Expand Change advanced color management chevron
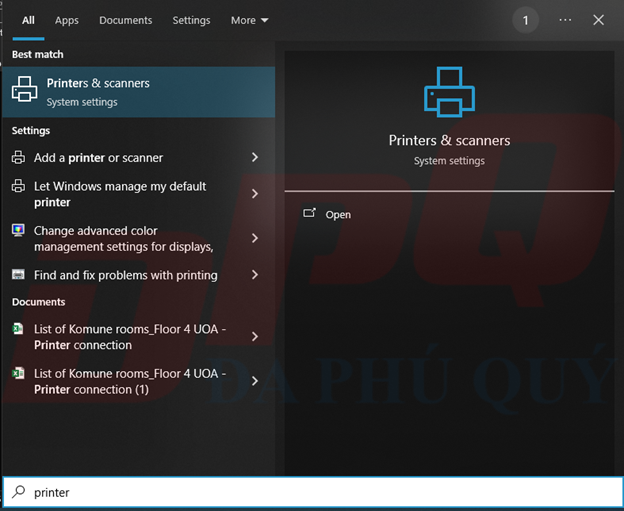Image resolution: width=624 pixels, height=511 pixels. (x=255, y=238)
